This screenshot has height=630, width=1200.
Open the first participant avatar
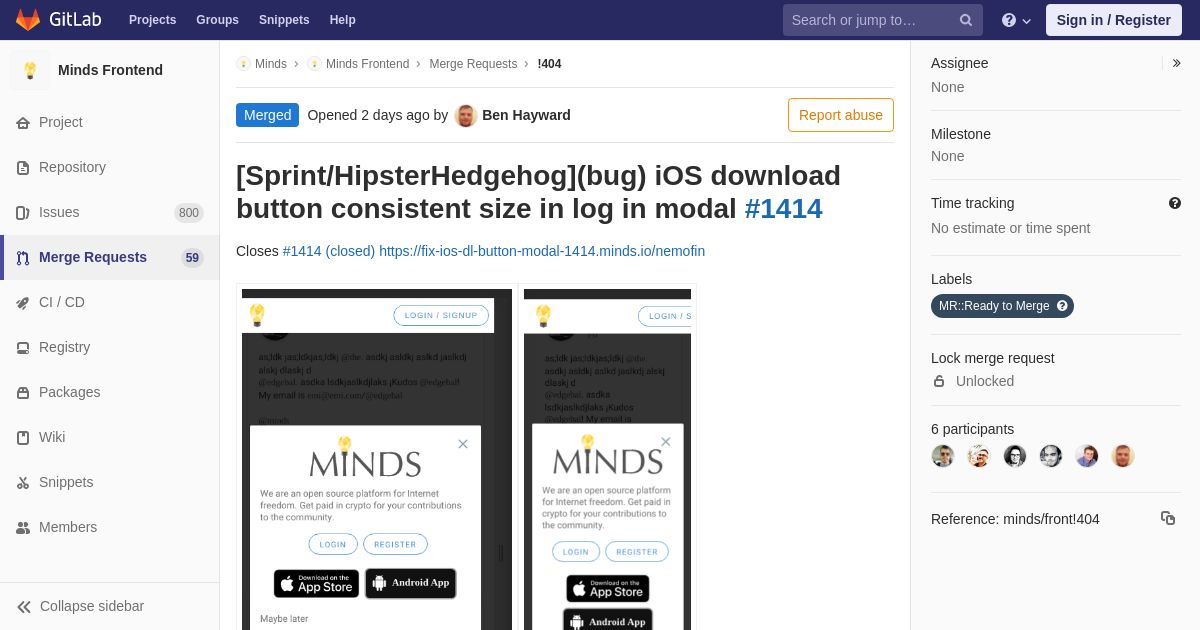coord(943,456)
